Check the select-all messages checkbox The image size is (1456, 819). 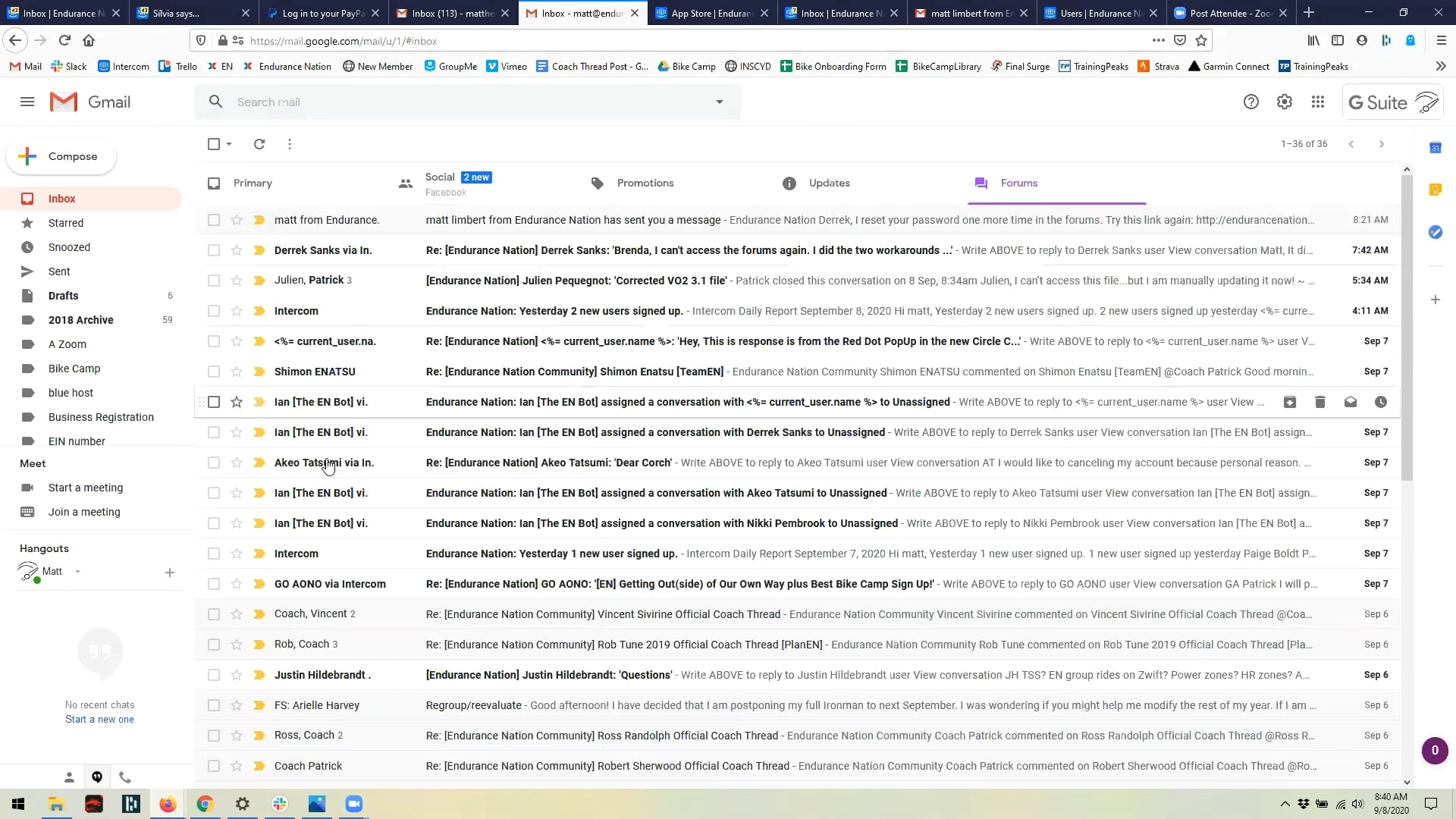point(213,143)
